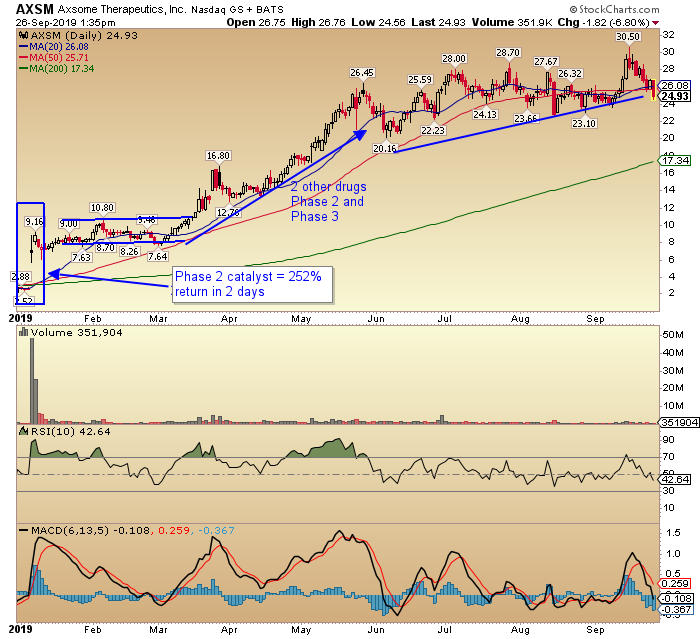The height and width of the screenshot is (639, 700).
Task: Click the 42.64 RSI axis marker
Action: [675, 479]
